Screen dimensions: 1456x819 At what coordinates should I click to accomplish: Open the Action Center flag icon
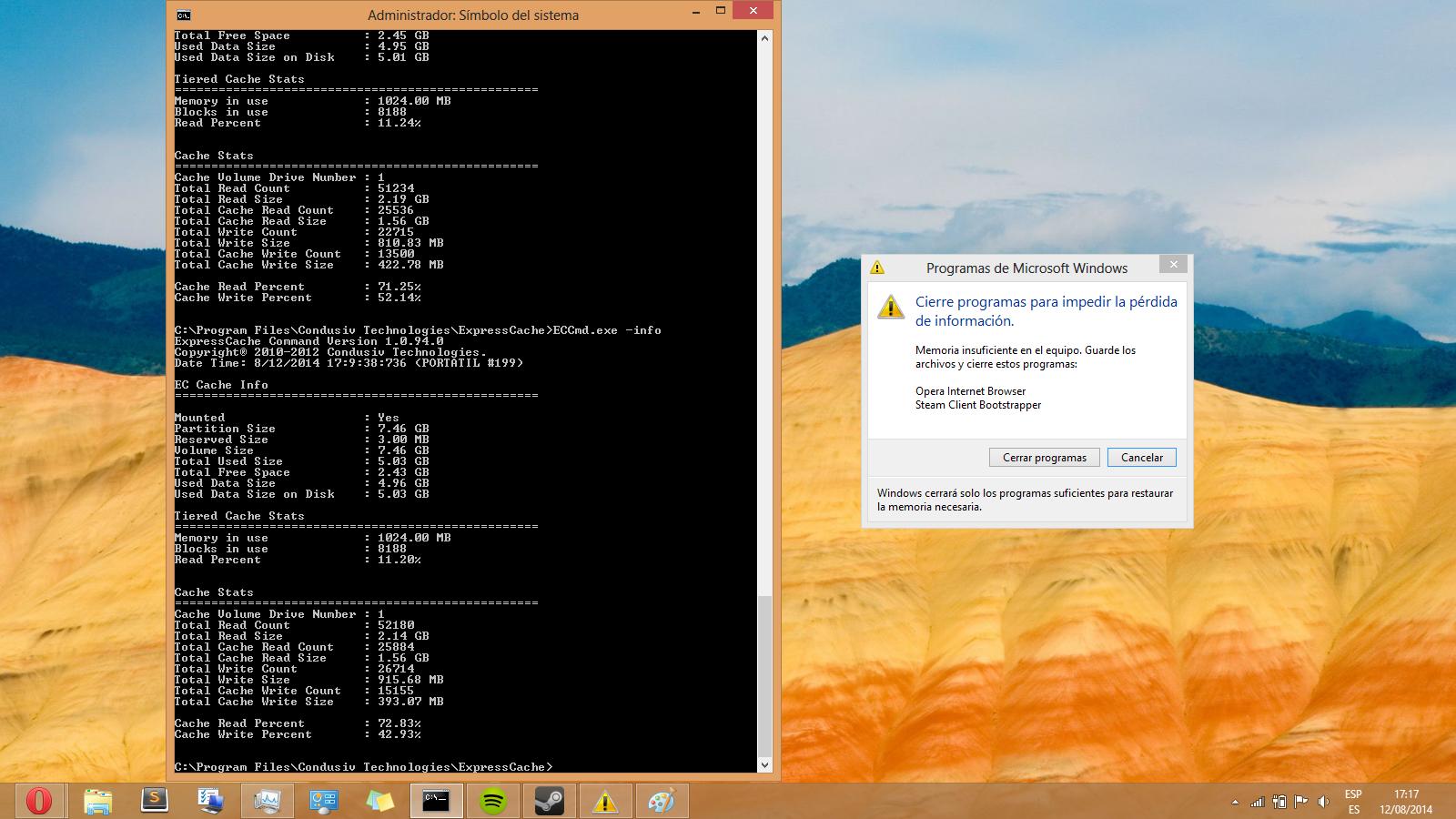click(x=1301, y=802)
